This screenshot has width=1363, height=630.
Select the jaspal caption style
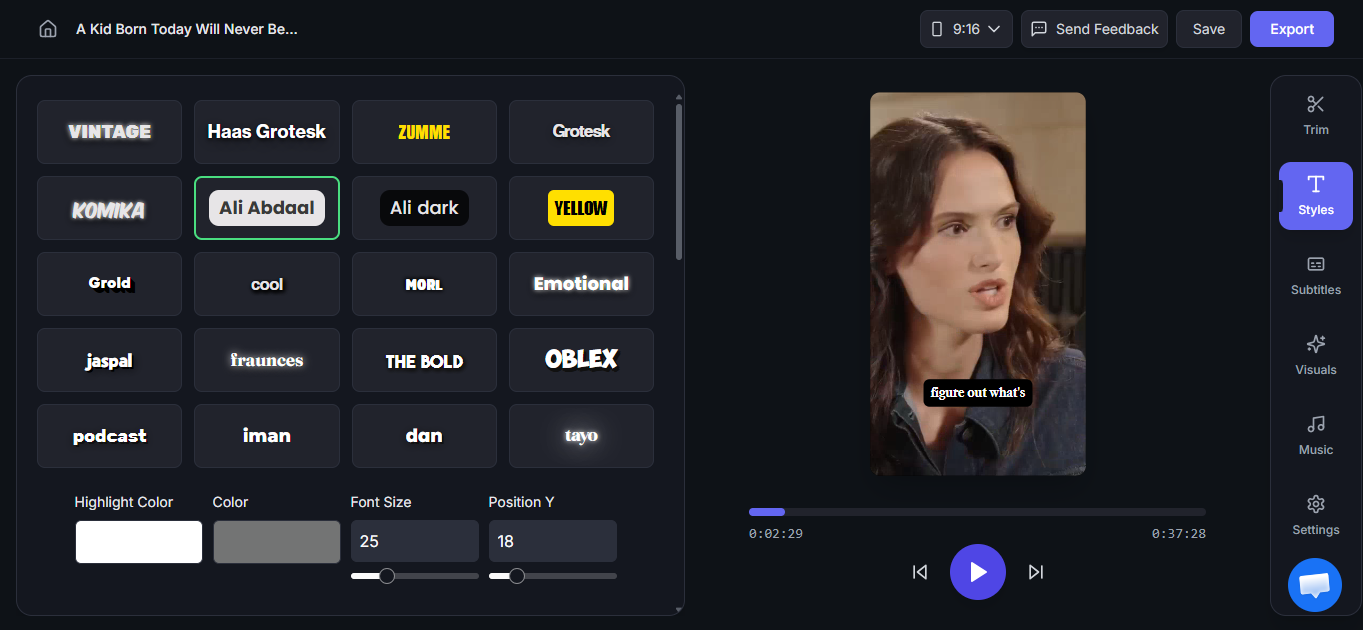click(110, 360)
